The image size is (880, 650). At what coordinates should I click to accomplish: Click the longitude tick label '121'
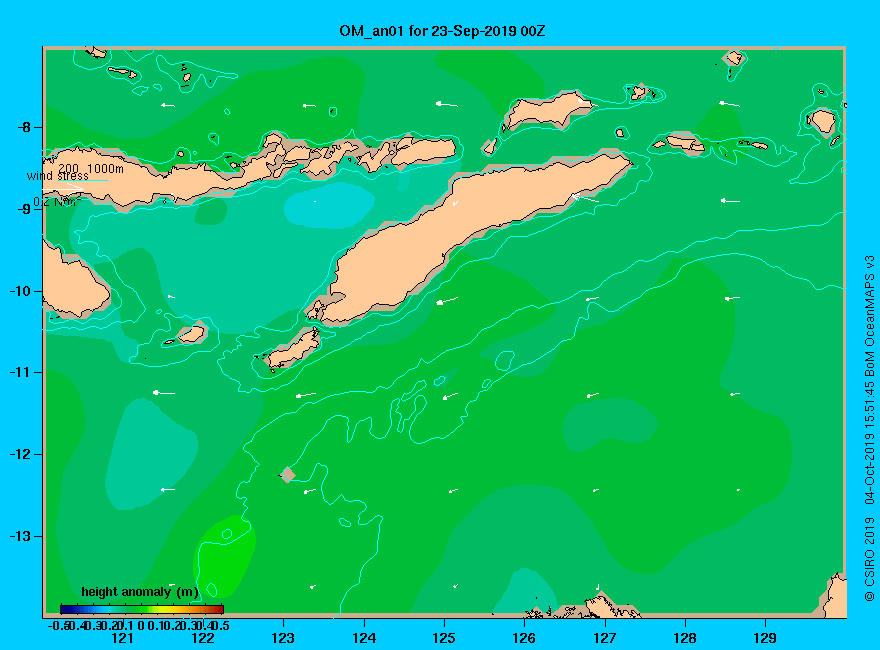pyautogui.click(x=122, y=638)
